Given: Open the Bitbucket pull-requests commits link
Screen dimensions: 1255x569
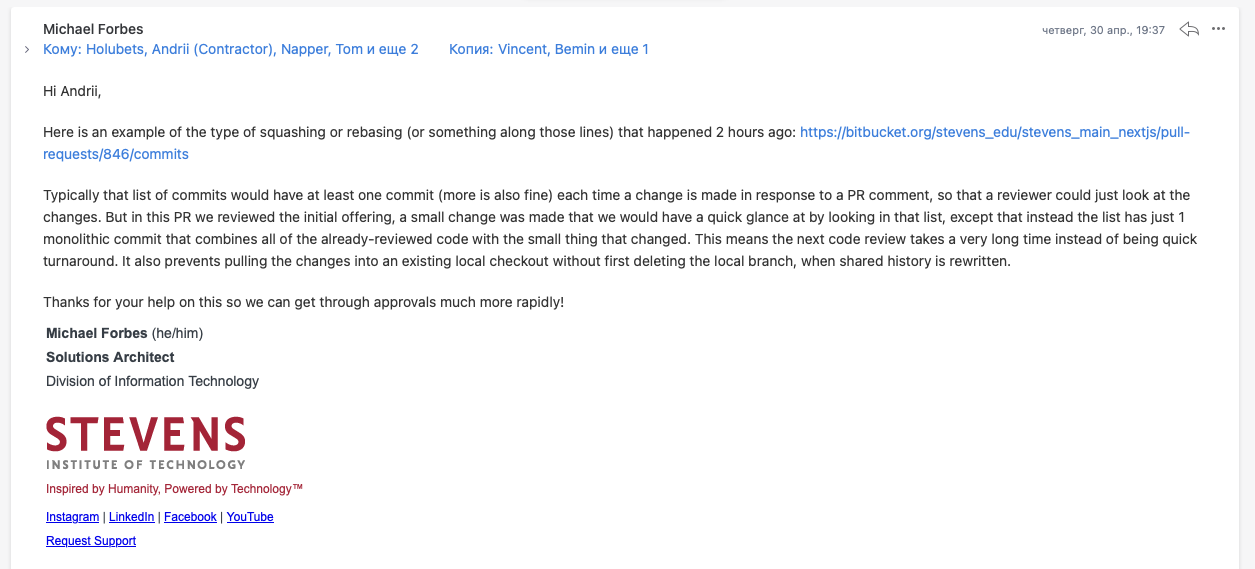Looking at the screenshot, I should pos(995,132).
